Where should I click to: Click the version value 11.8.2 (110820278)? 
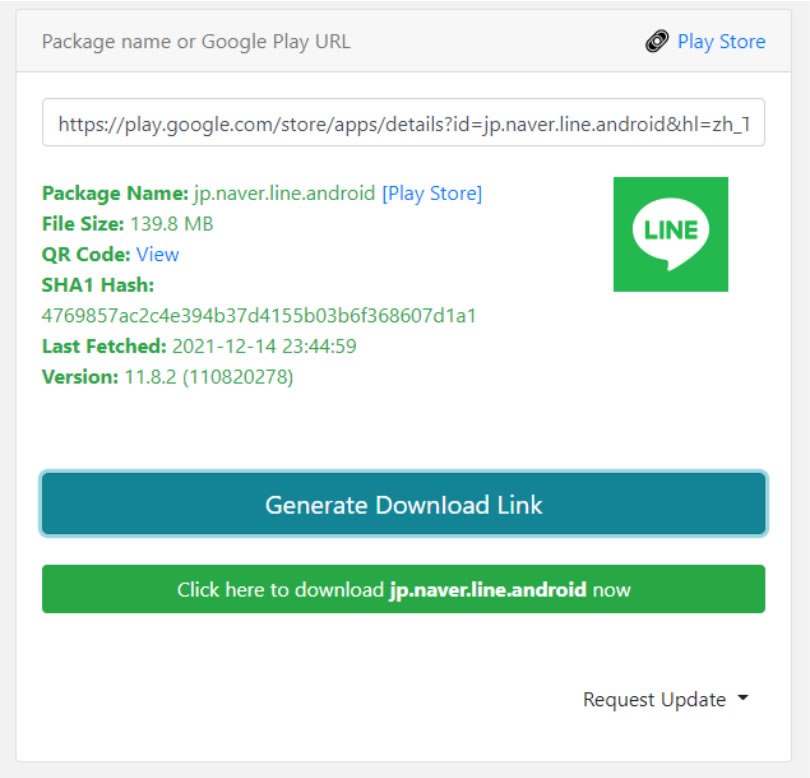209,377
